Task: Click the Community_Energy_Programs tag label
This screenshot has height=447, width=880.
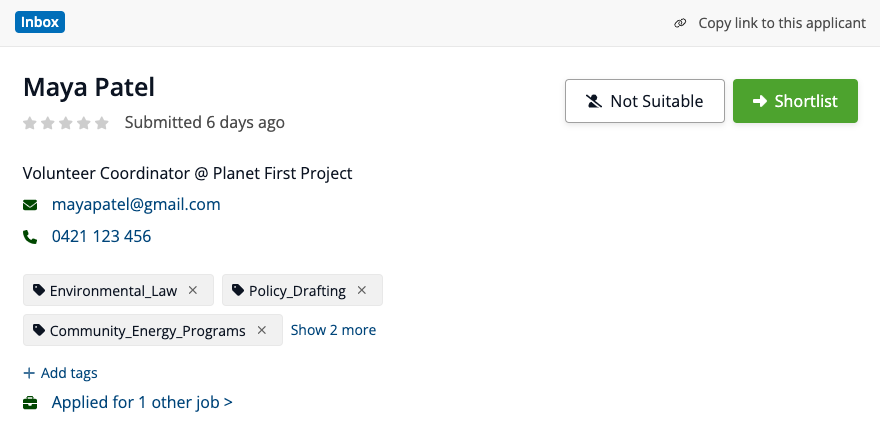Action: 147,331
